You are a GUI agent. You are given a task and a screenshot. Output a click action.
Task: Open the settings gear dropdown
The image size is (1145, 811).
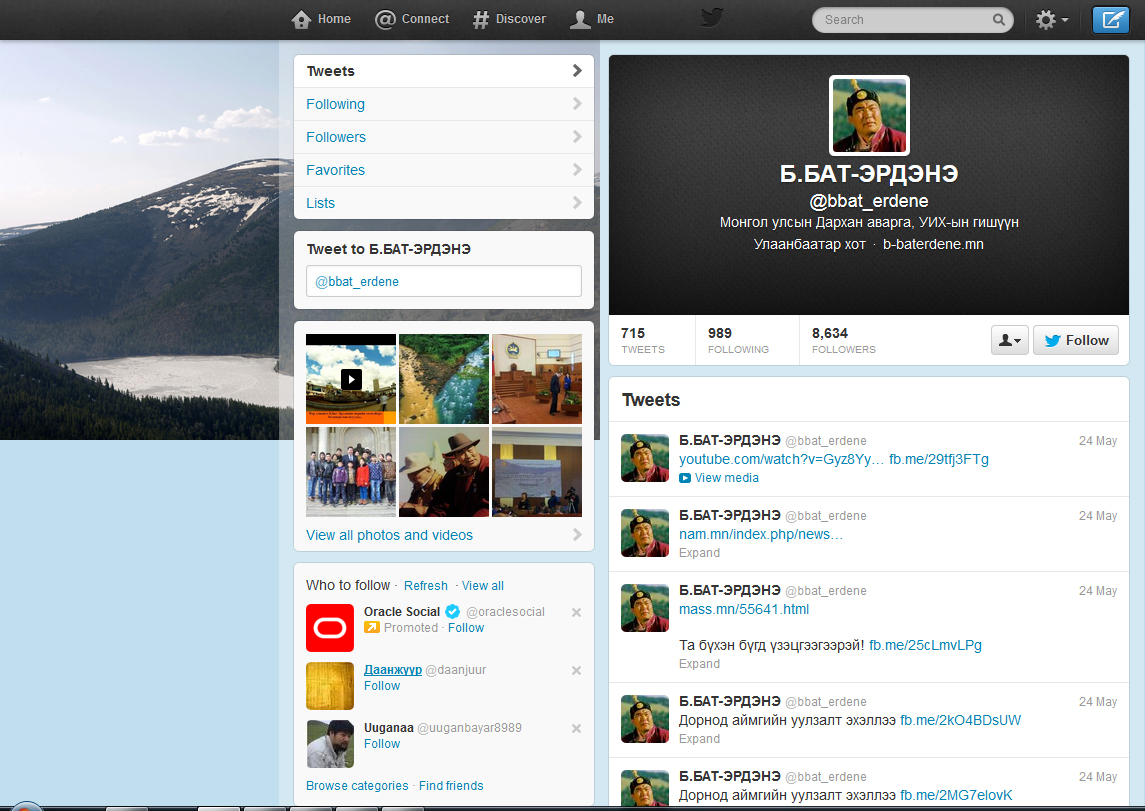click(1051, 20)
